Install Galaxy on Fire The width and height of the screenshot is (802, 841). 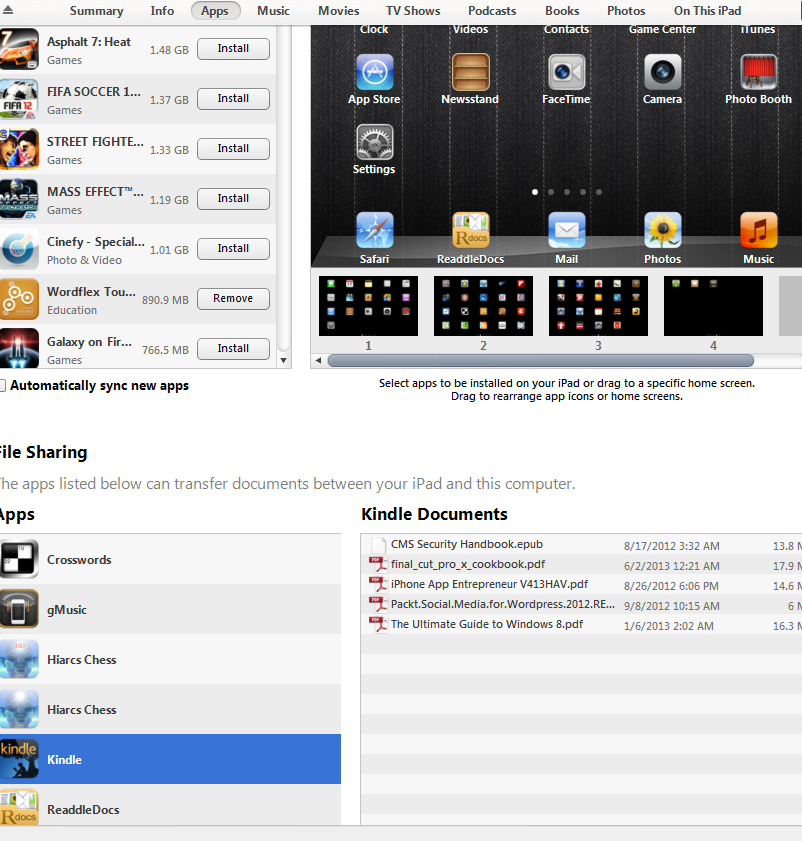(x=233, y=349)
